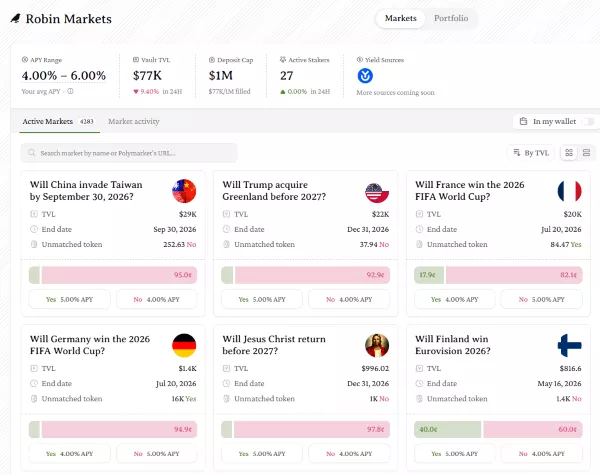Click the Robin Markets bird logo
The height and width of the screenshot is (475, 600).
point(15,18)
